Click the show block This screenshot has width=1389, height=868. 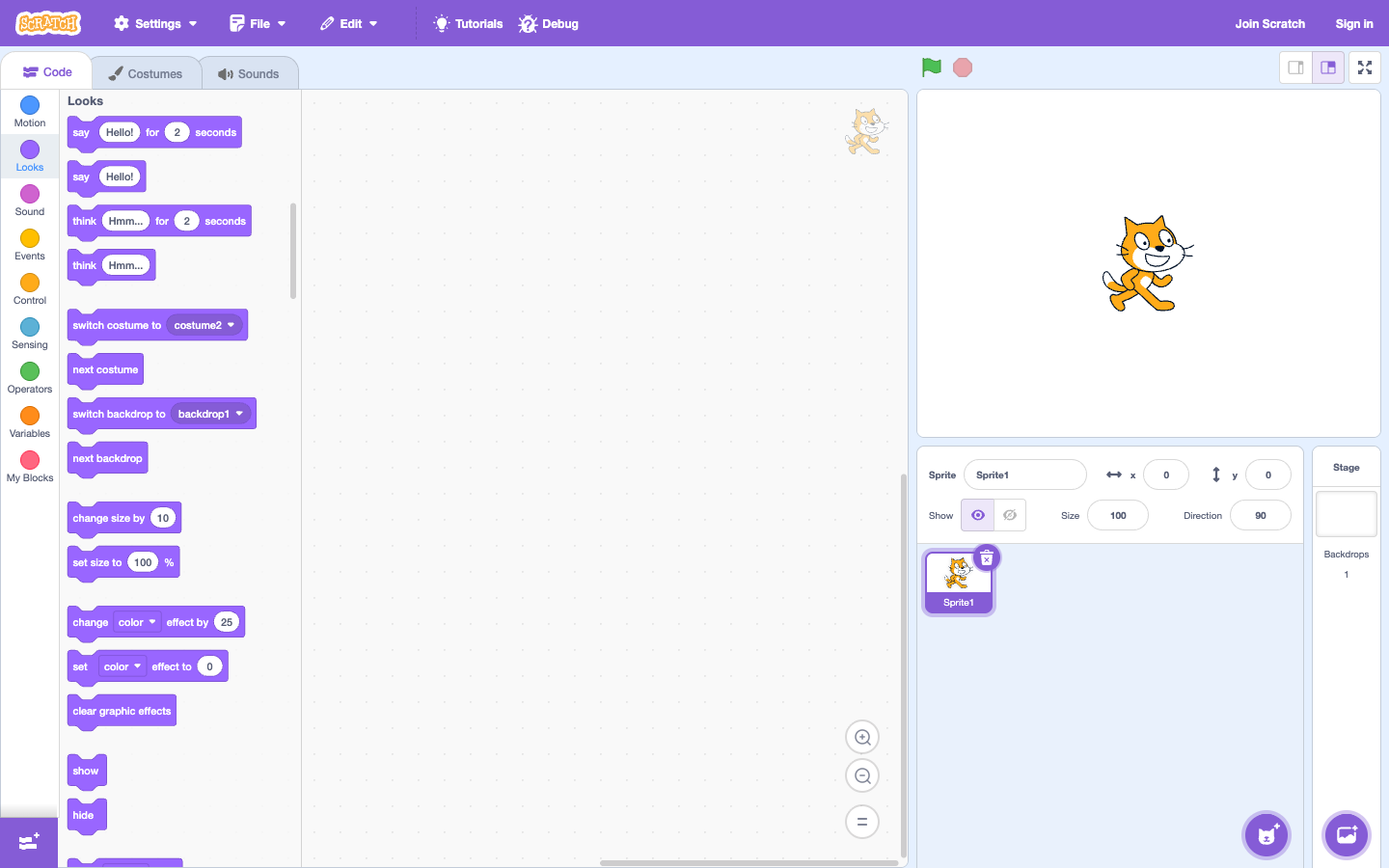87,772
